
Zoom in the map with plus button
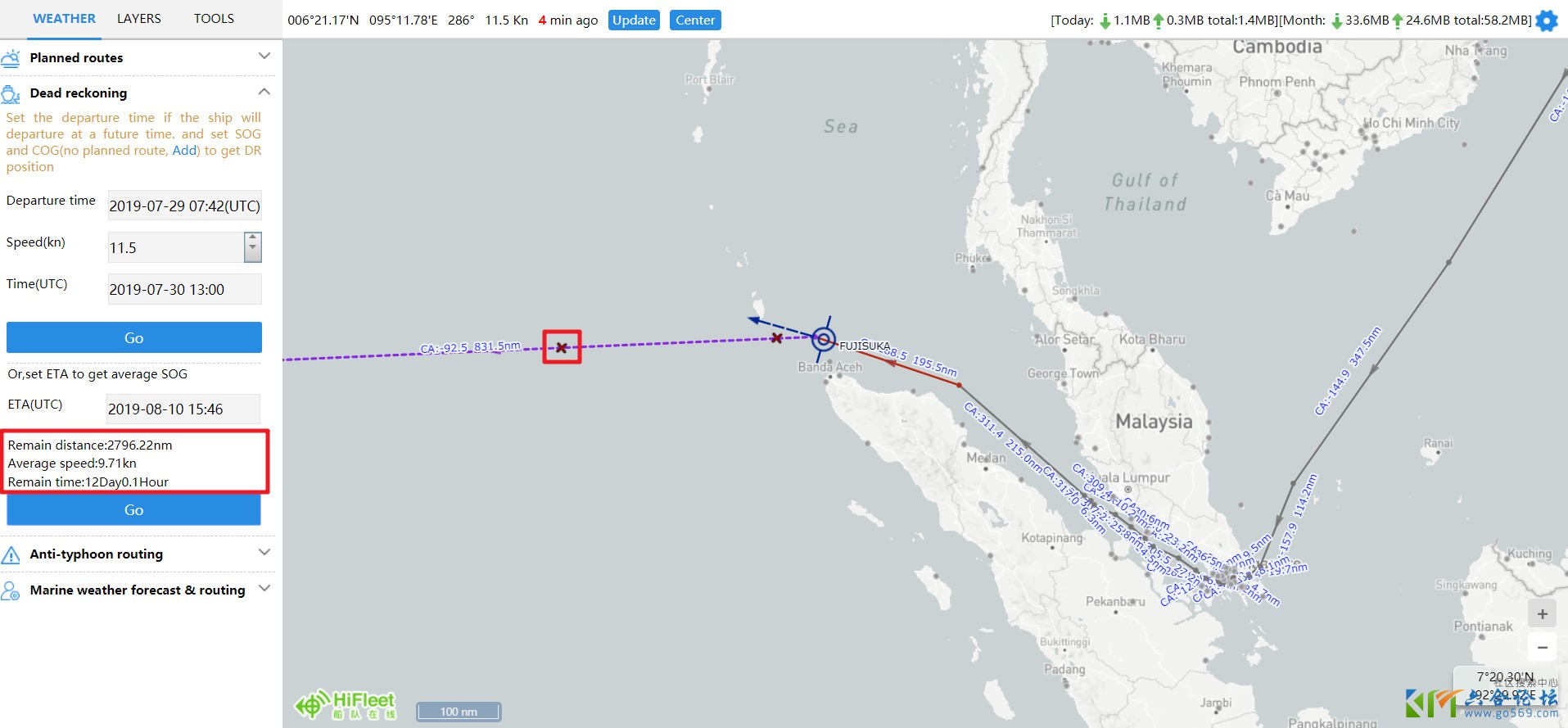(1542, 614)
